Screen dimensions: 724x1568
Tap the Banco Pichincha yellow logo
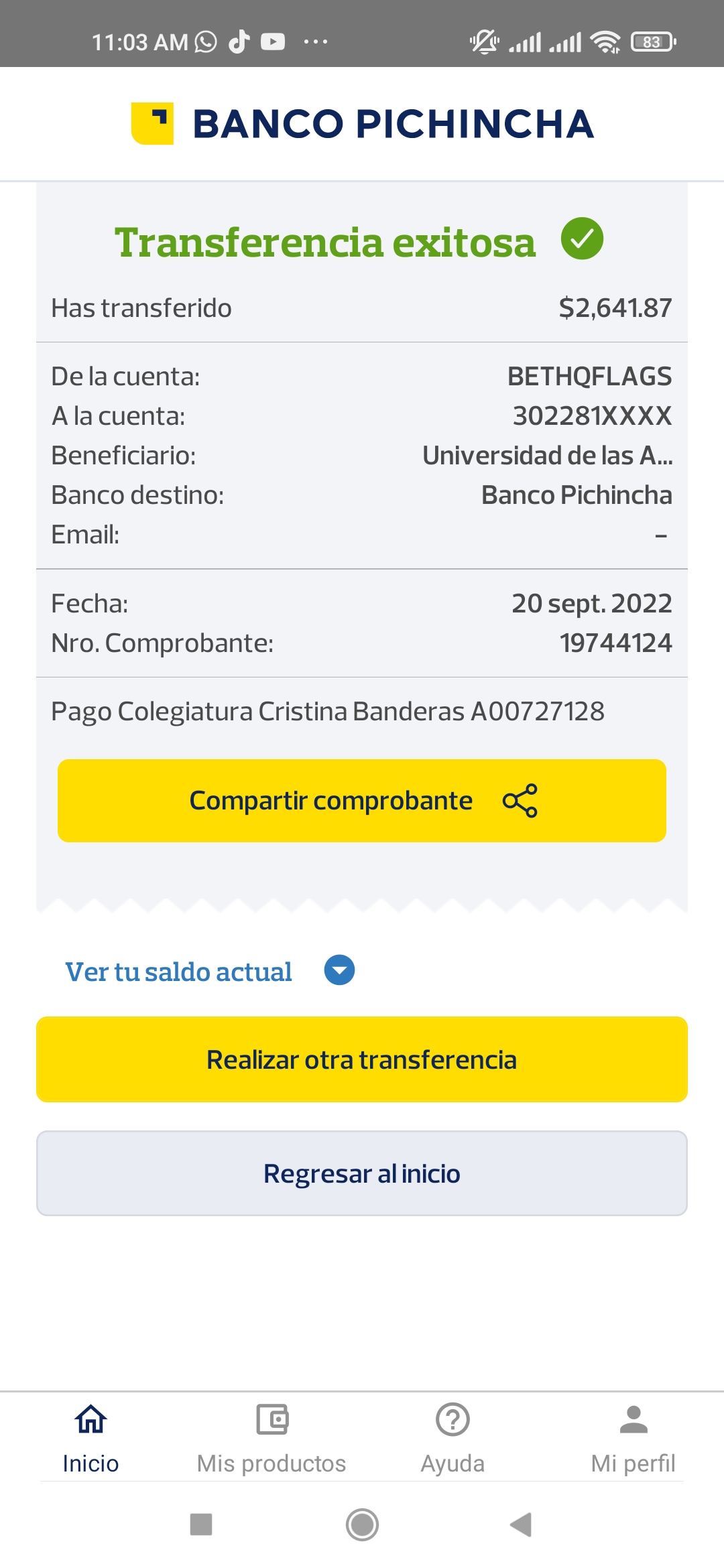coord(153,123)
